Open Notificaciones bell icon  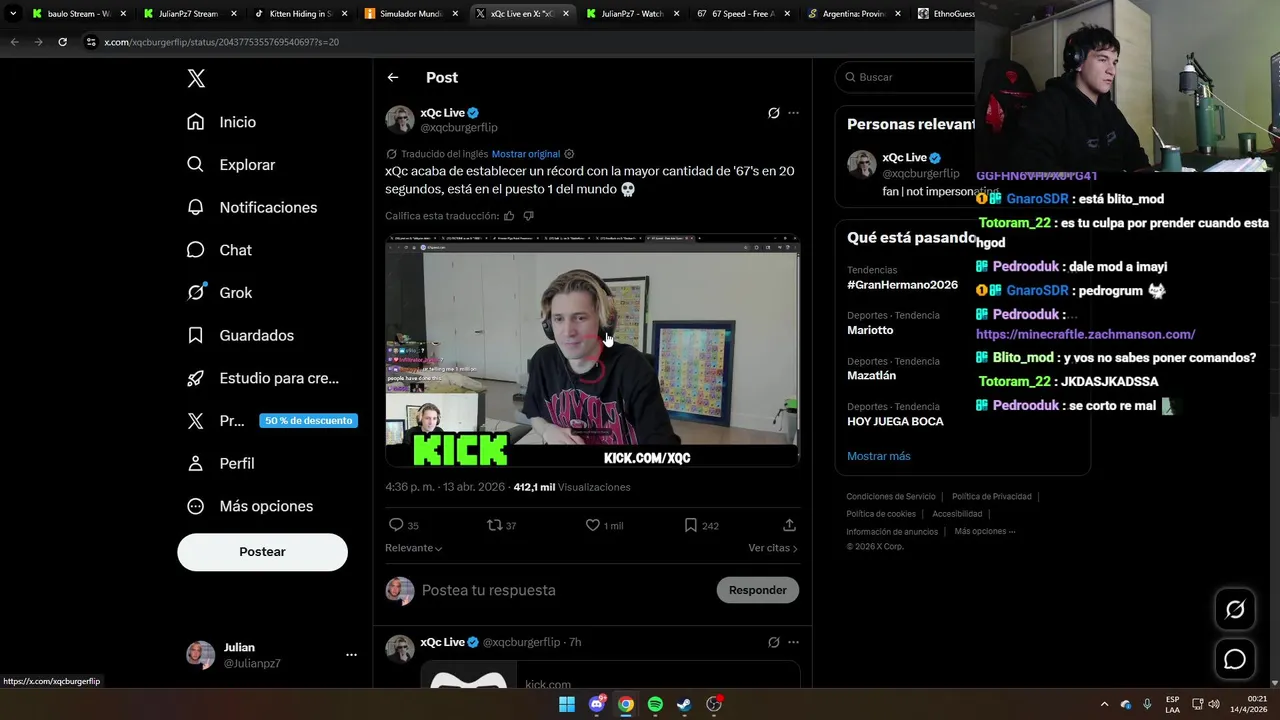coord(196,207)
